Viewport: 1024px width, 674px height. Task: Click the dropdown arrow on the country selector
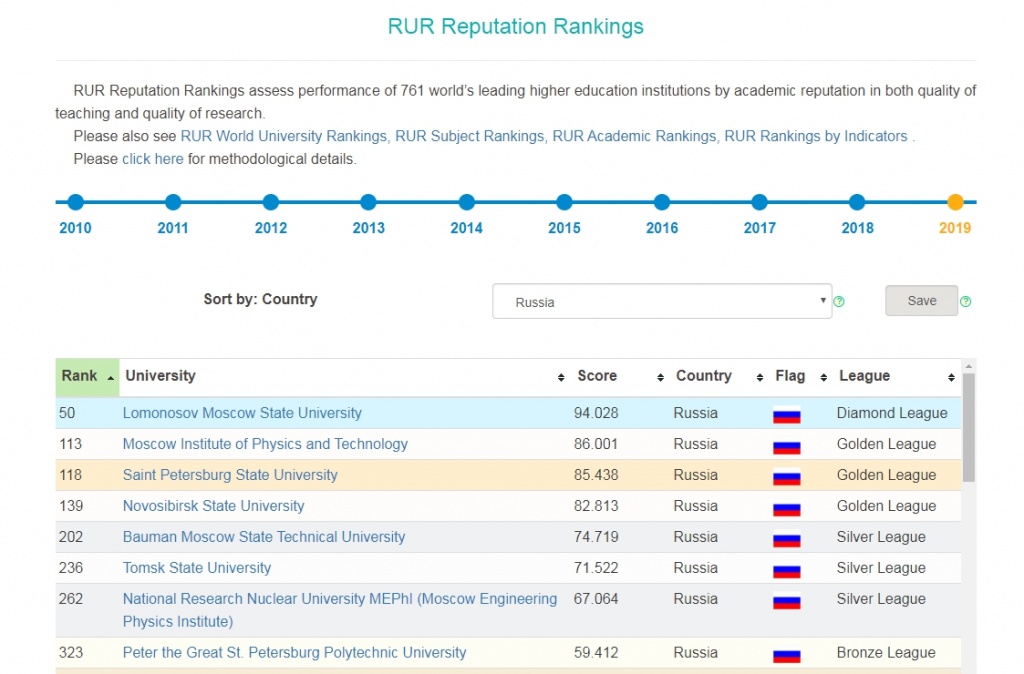[x=822, y=300]
